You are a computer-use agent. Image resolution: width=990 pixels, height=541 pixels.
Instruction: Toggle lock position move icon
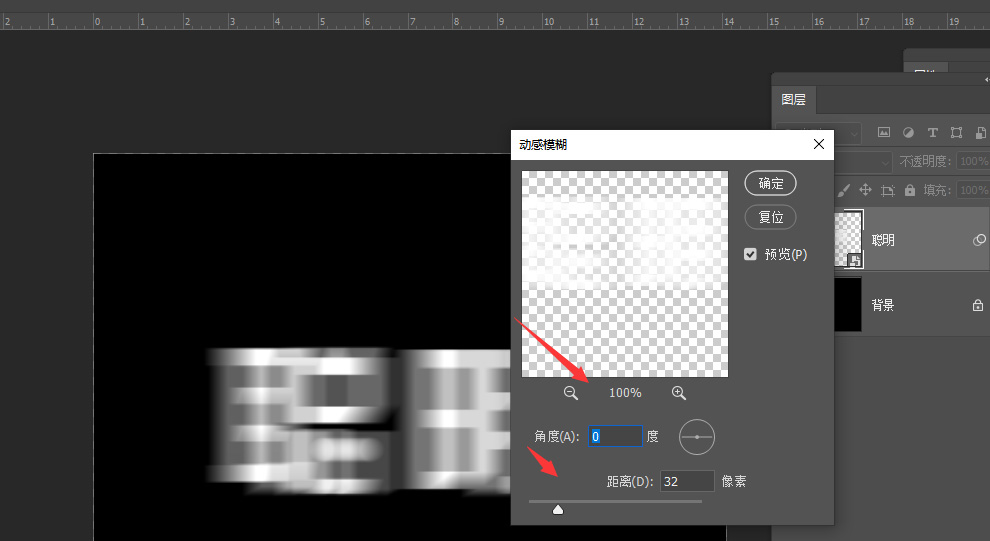coord(865,190)
